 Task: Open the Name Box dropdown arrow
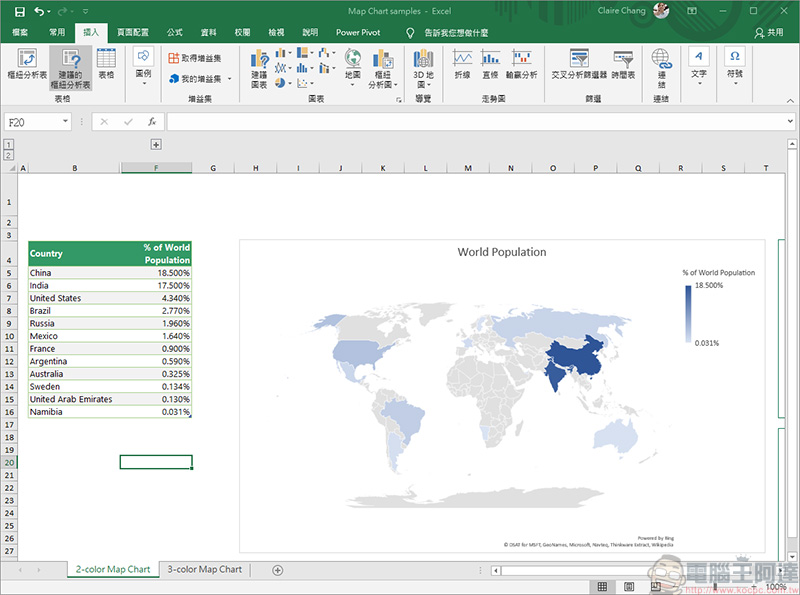[65, 121]
